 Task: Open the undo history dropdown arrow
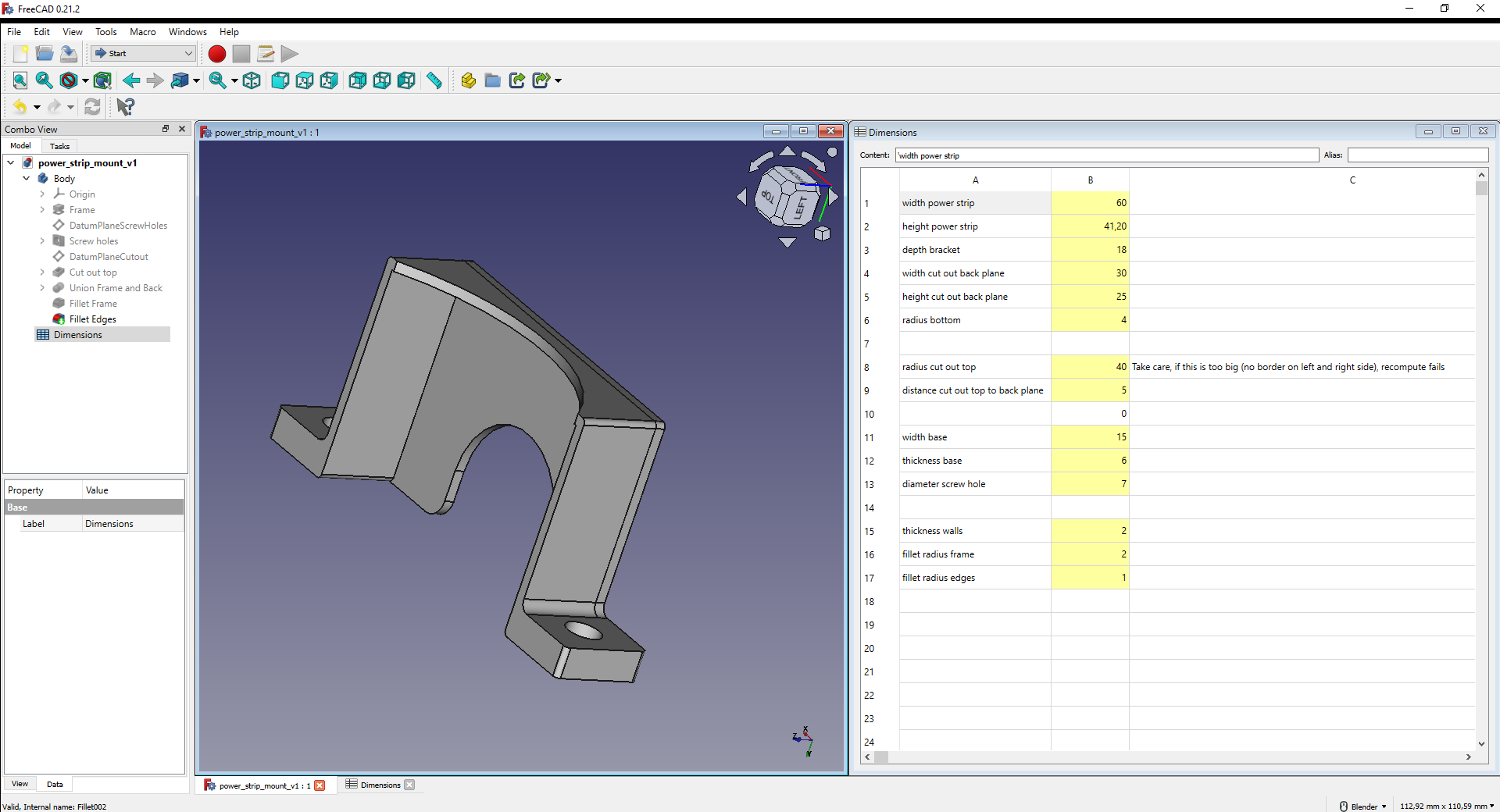[37, 108]
